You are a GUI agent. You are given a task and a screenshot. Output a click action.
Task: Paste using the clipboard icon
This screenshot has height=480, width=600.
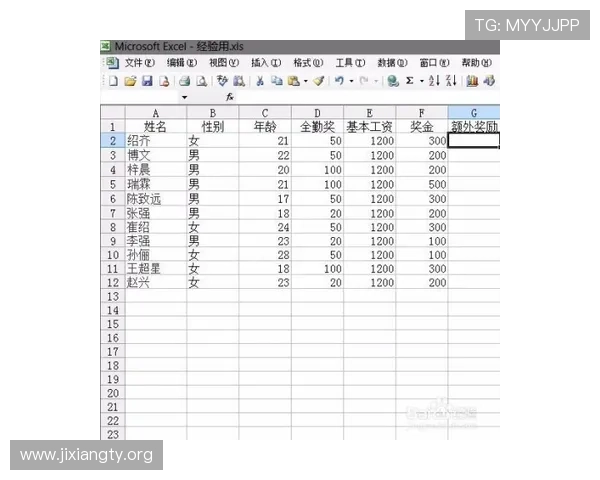pyautogui.click(x=294, y=81)
